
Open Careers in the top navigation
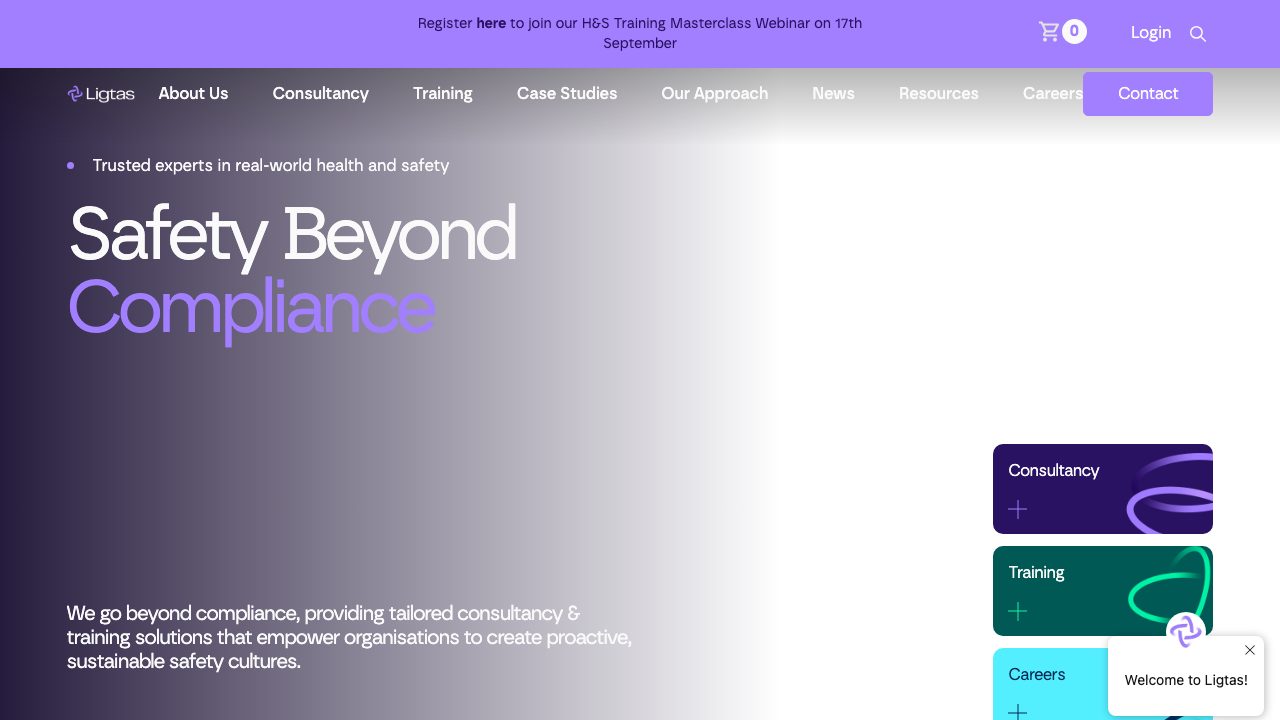click(1052, 93)
